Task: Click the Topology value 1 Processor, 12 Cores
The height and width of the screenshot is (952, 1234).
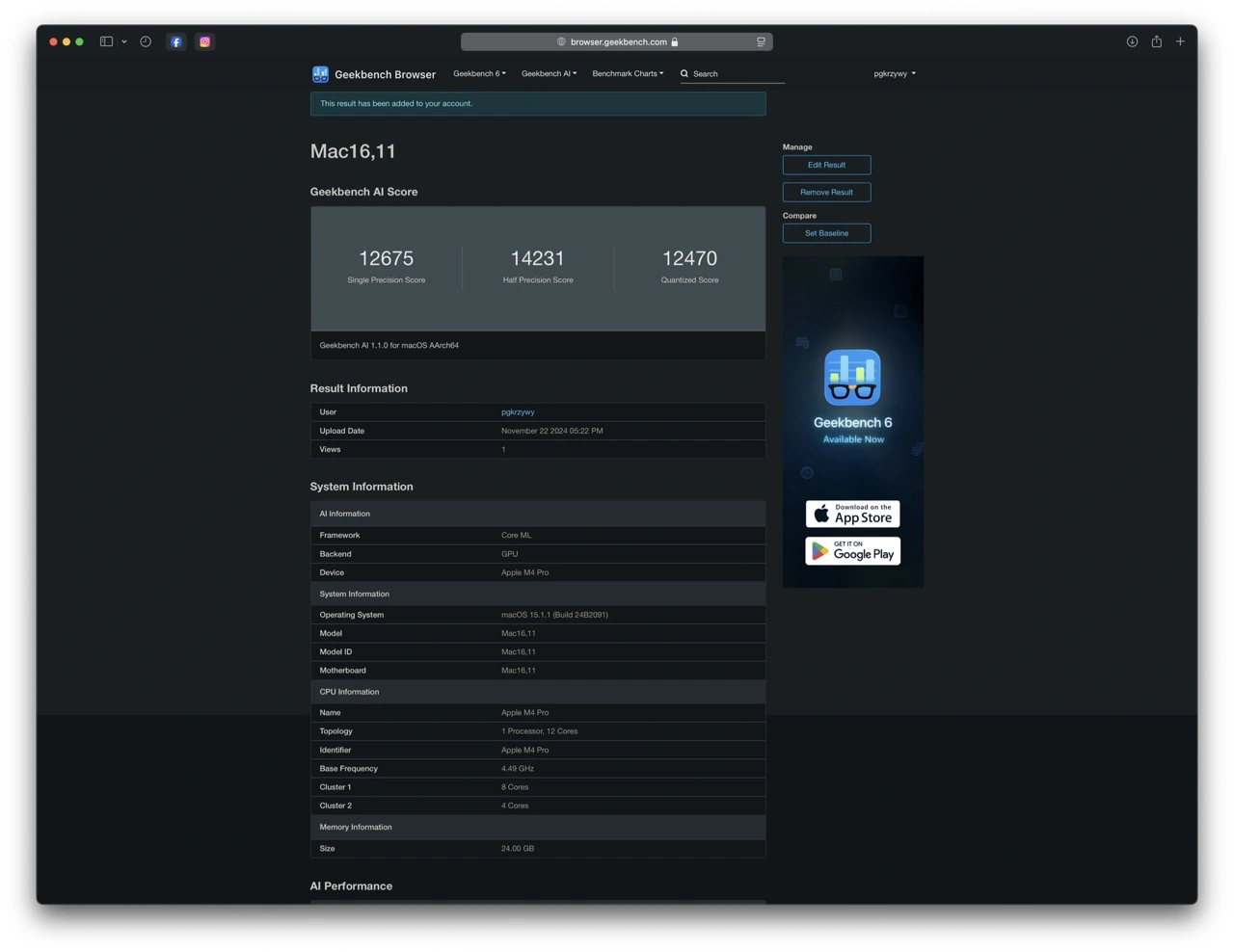Action: click(x=539, y=731)
